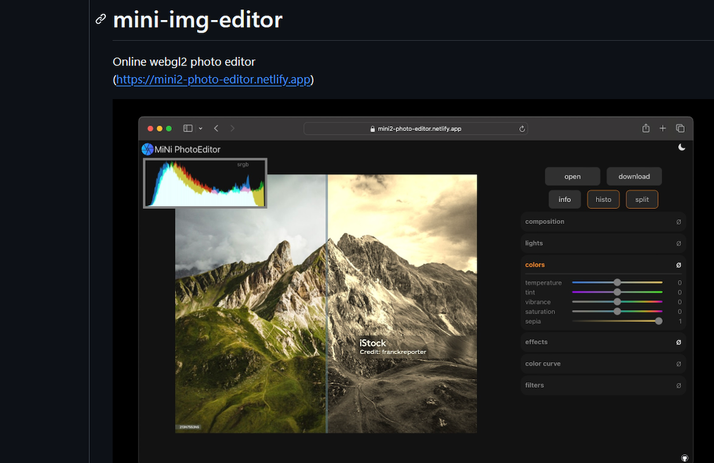Click the split divider line on the photo
714x463 pixels.
pos(326,304)
